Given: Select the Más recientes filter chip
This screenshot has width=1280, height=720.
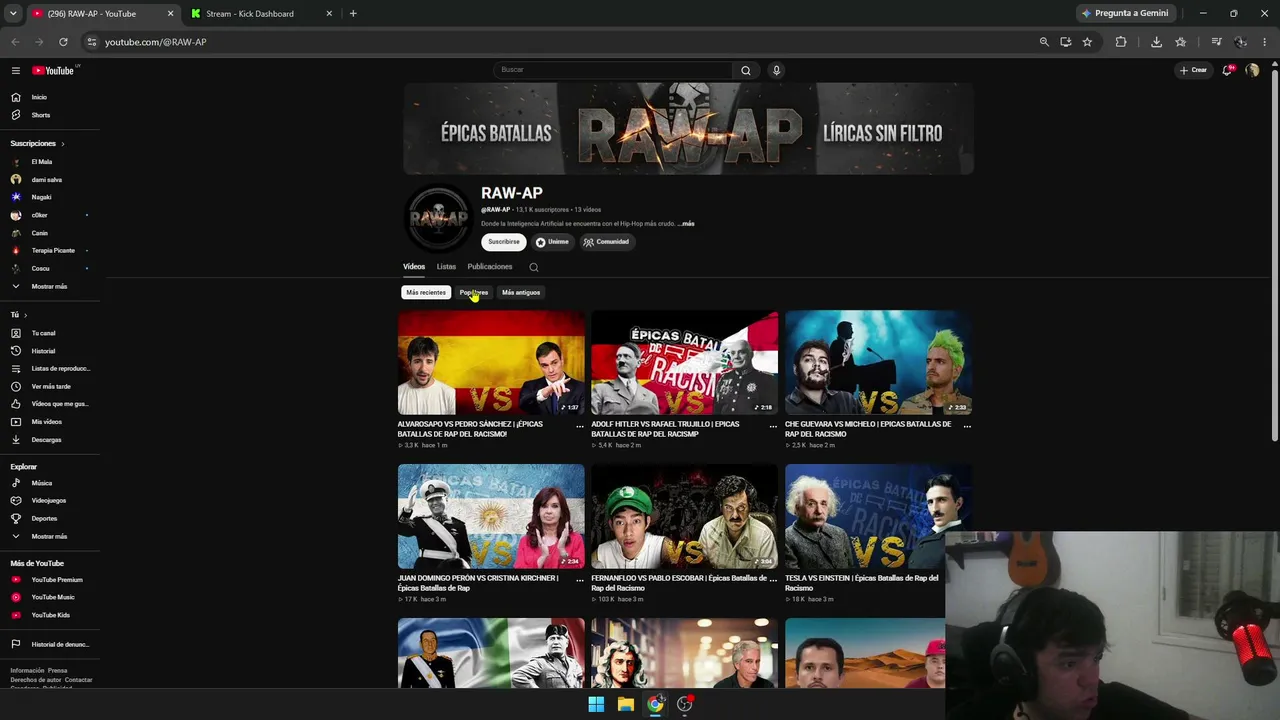Looking at the screenshot, I should [426, 293].
